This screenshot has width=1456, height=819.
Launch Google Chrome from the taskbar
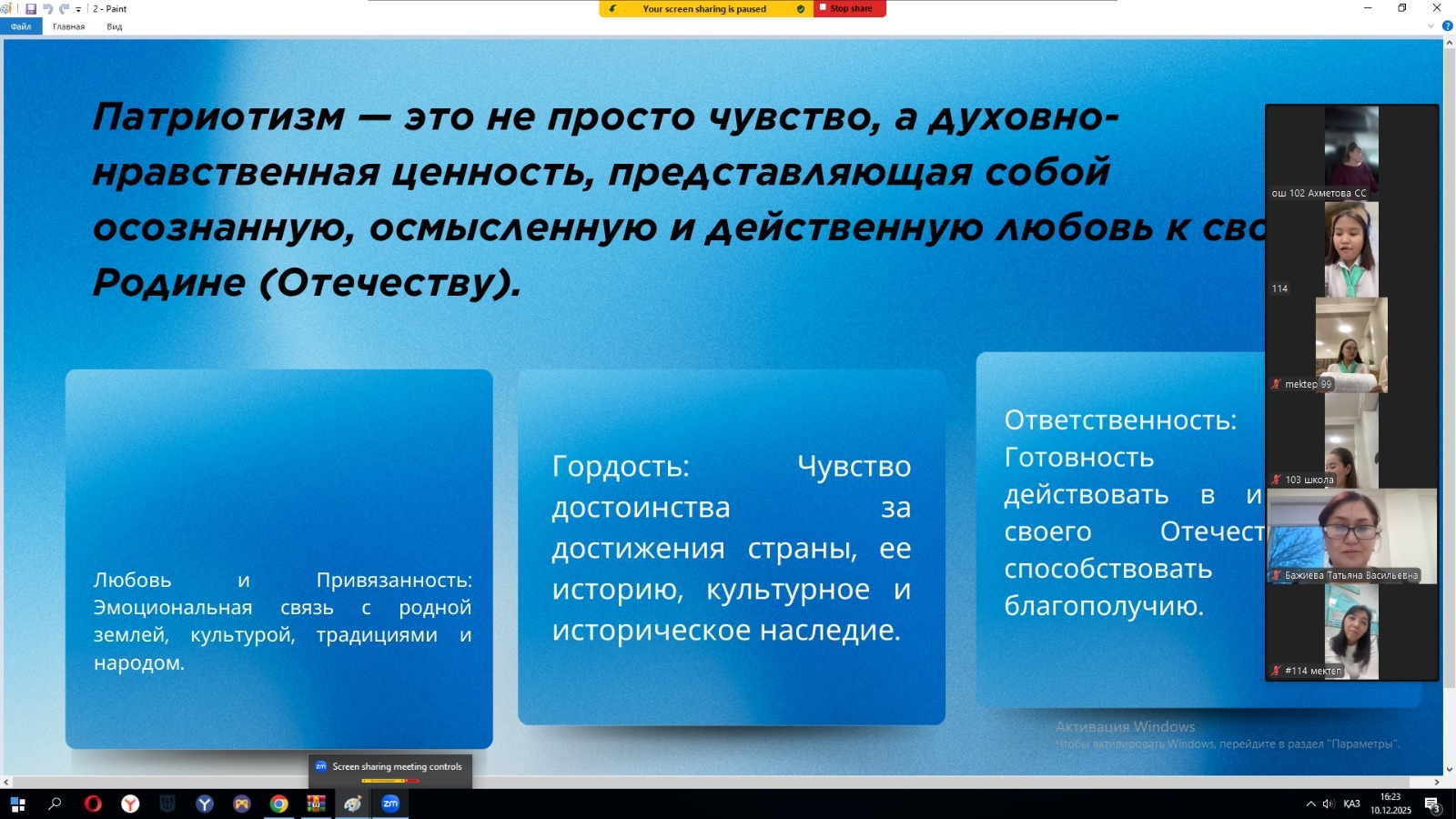click(x=279, y=804)
